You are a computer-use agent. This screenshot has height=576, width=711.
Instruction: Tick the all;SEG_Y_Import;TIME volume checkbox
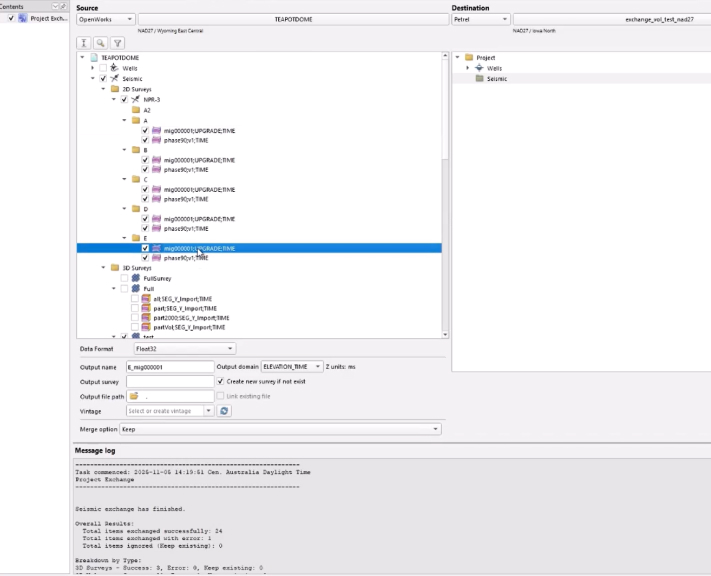click(x=135, y=298)
